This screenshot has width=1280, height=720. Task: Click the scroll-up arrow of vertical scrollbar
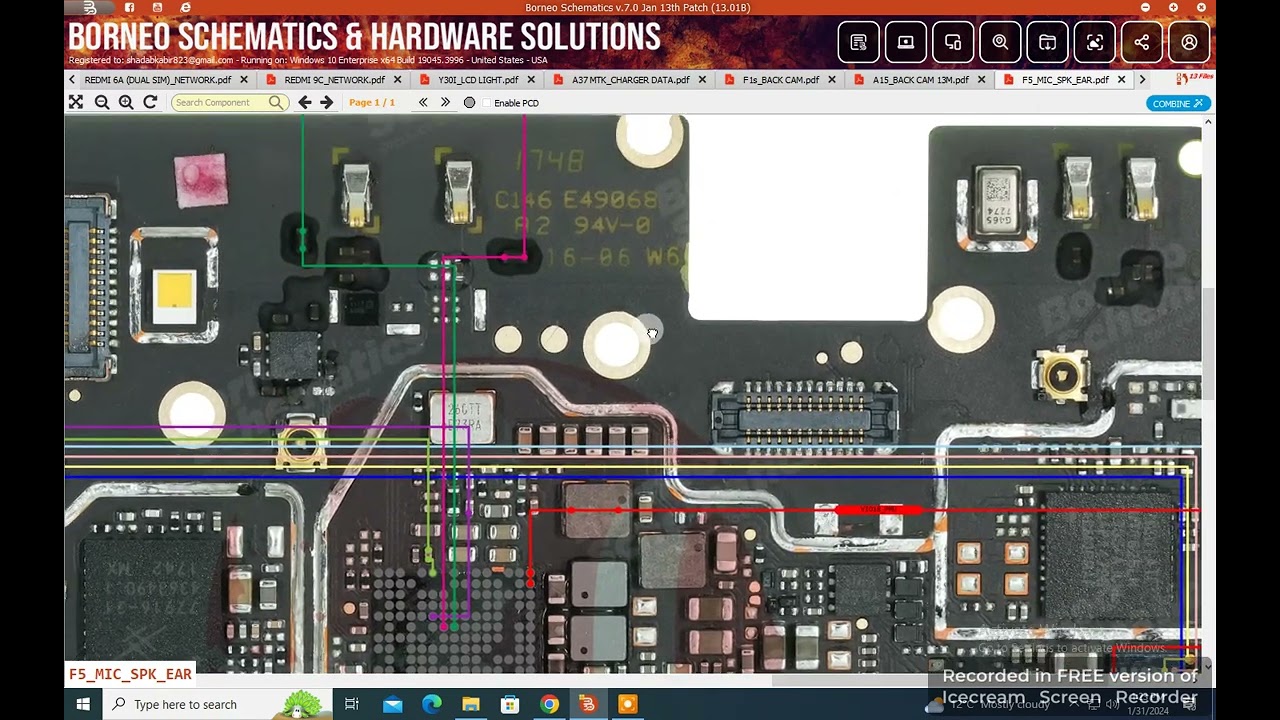[1207, 122]
